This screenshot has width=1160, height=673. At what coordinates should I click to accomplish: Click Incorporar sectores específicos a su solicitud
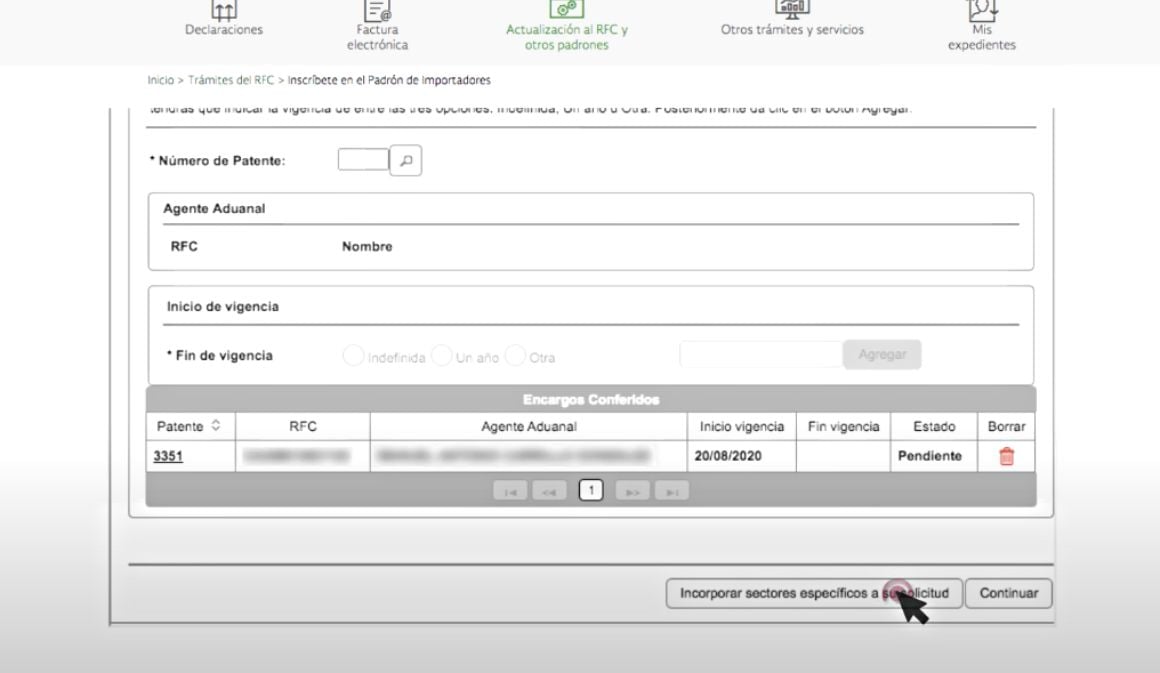coord(814,593)
